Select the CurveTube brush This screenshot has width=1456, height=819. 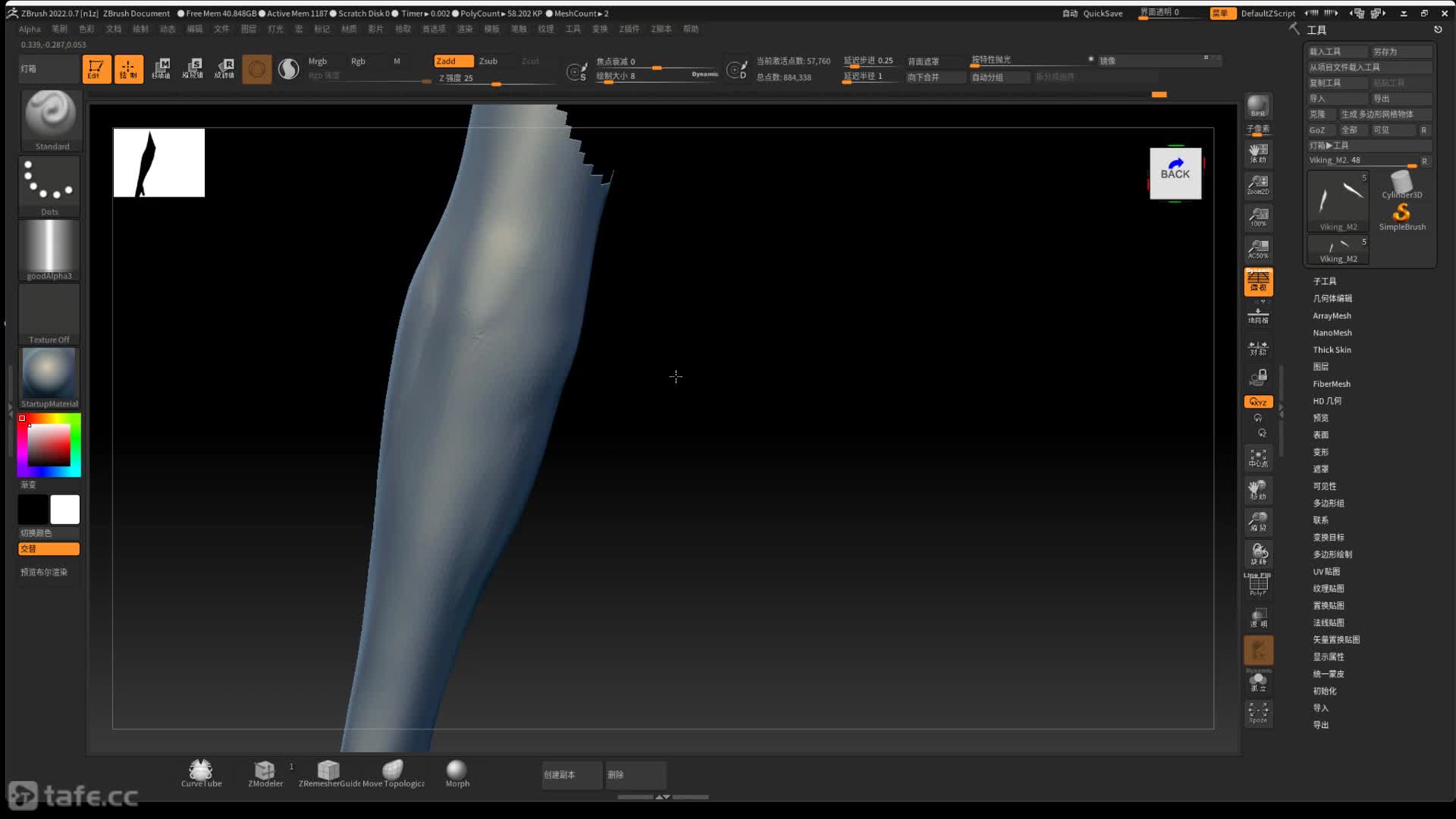201,773
